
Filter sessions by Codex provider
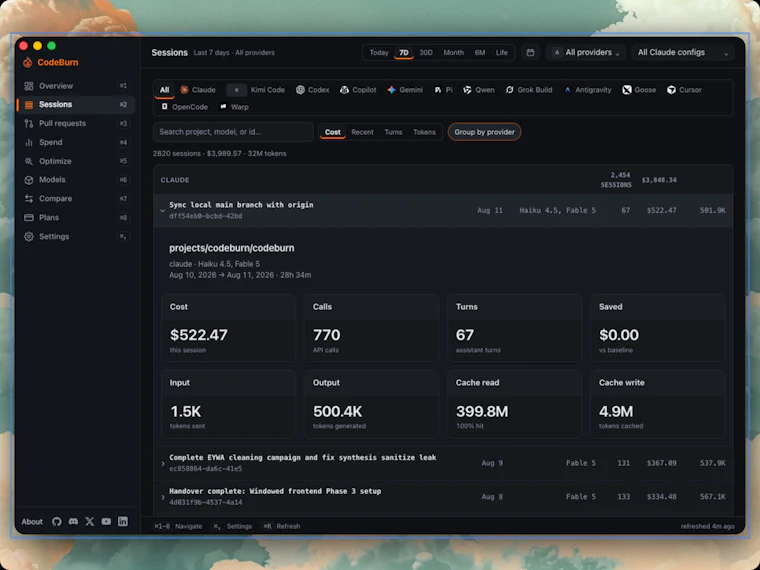(x=313, y=90)
